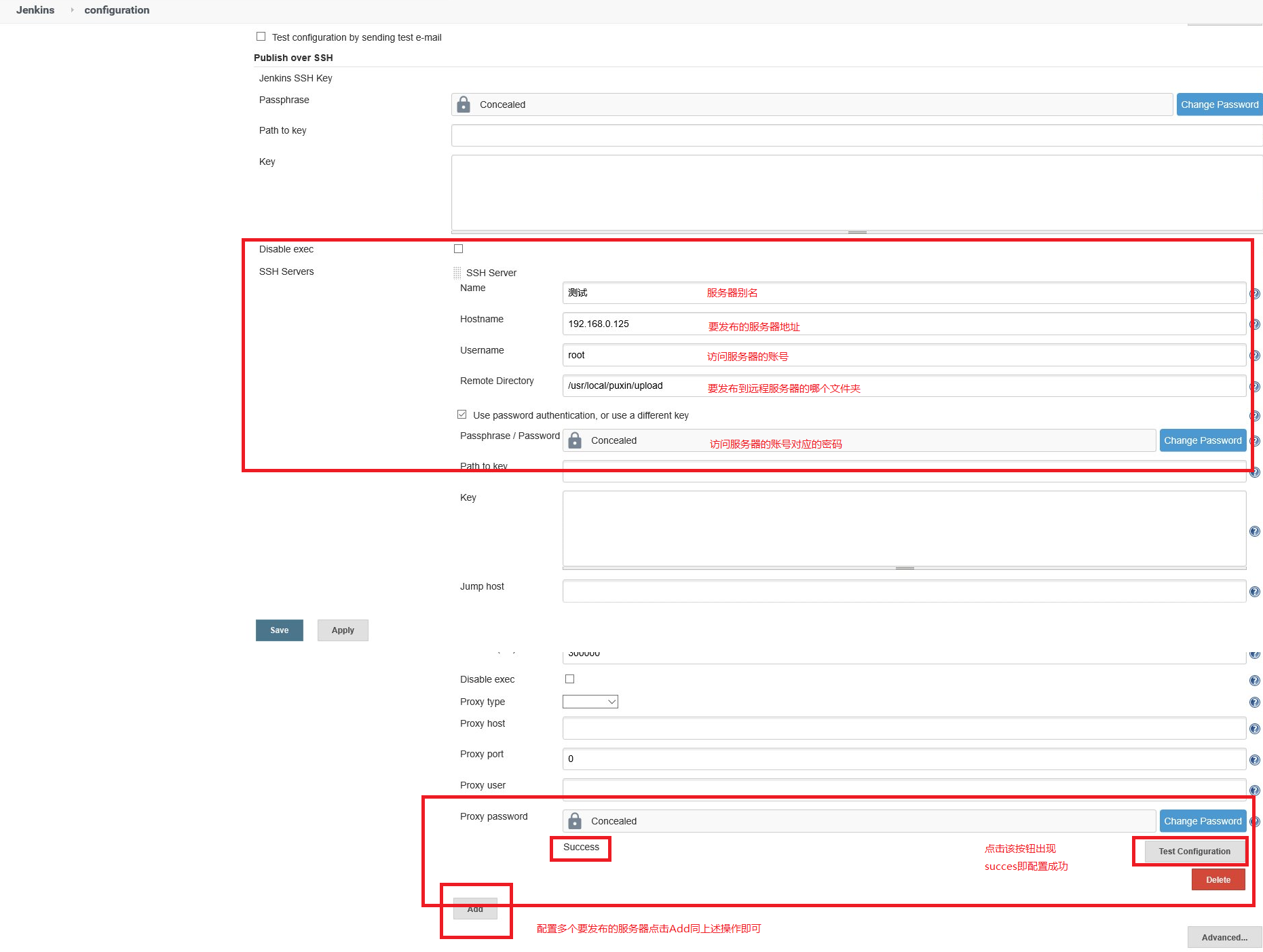Viewport: 1263px width, 952px height.
Task: Open help for the Username field
Action: 1255,355
